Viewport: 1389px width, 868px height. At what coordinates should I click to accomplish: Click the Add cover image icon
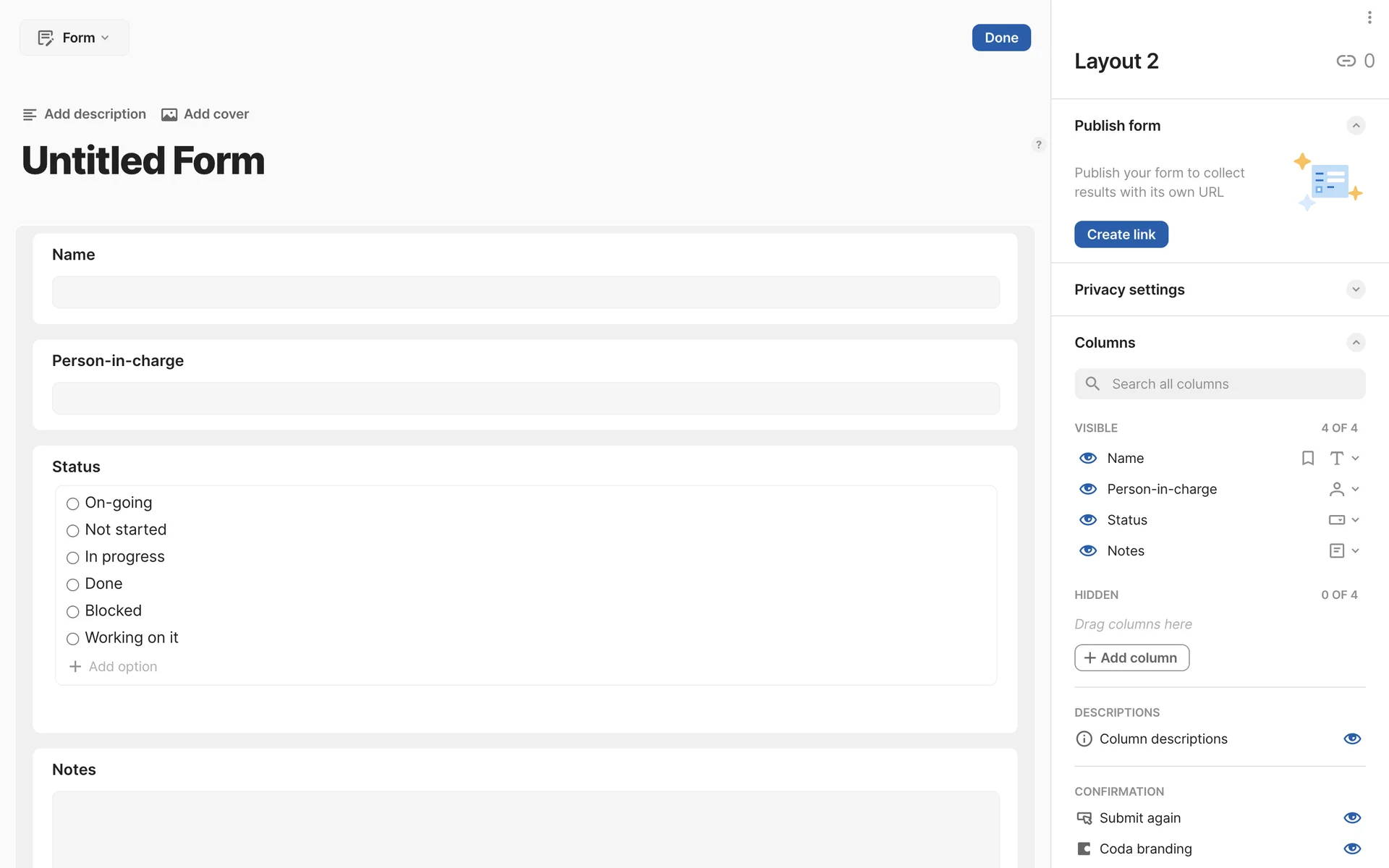[169, 114]
